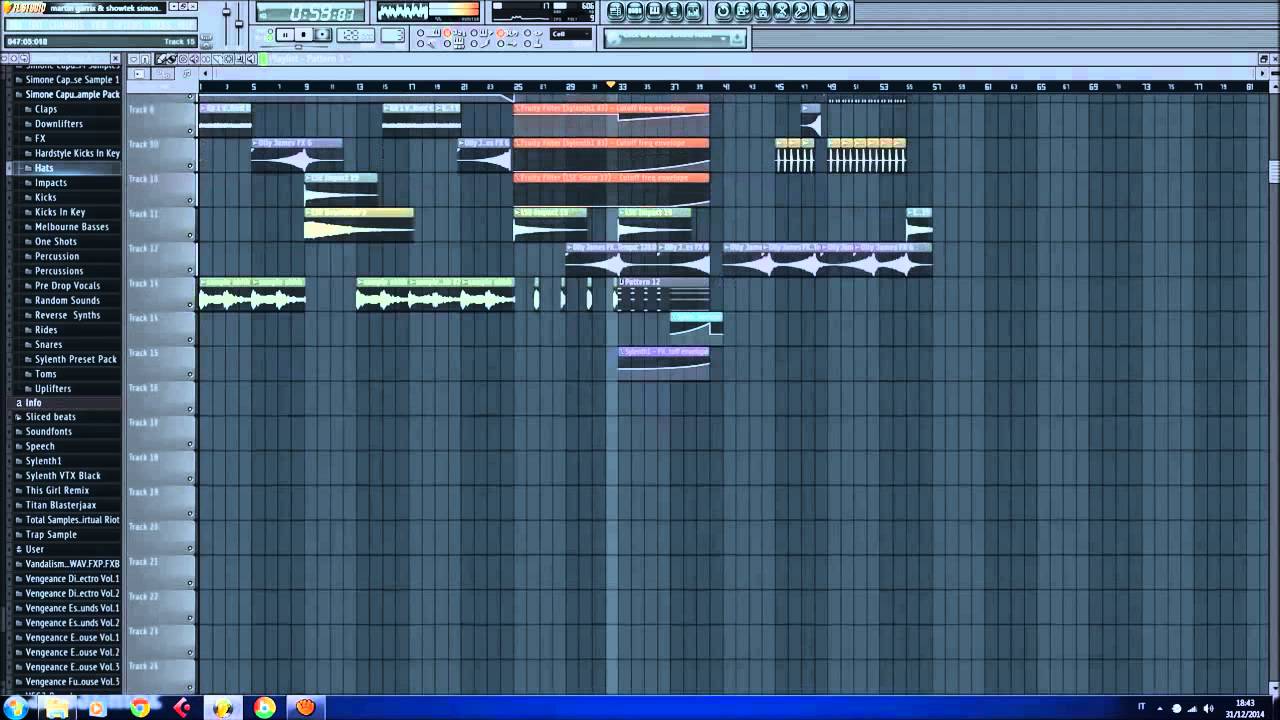Mute Track 12 with its switch dot
Viewport: 1280px width, 720px height.
190,270
